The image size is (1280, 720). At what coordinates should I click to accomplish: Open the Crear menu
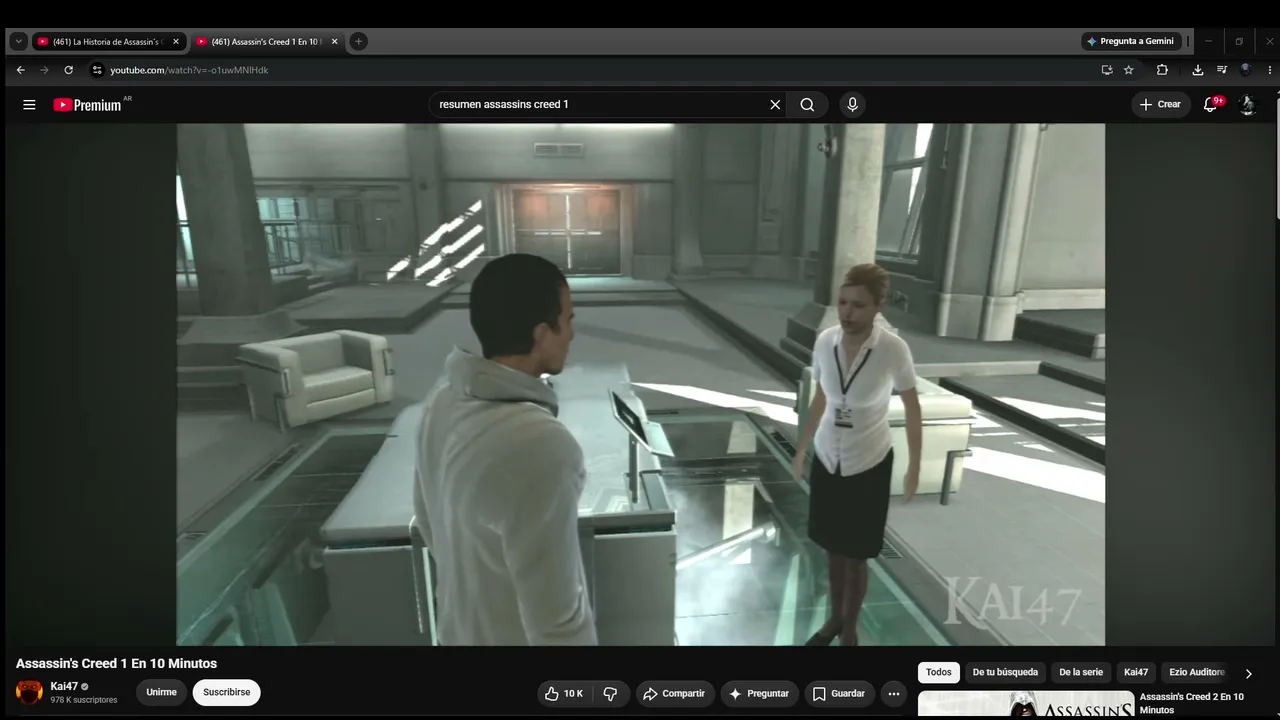(1160, 104)
